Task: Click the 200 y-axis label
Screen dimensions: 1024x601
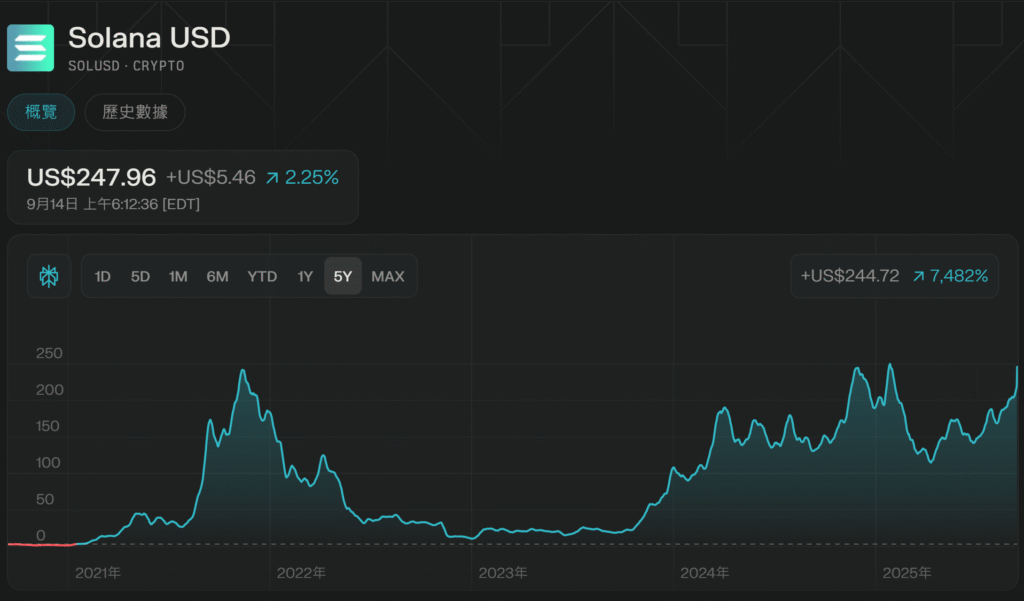Action: click(x=49, y=390)
